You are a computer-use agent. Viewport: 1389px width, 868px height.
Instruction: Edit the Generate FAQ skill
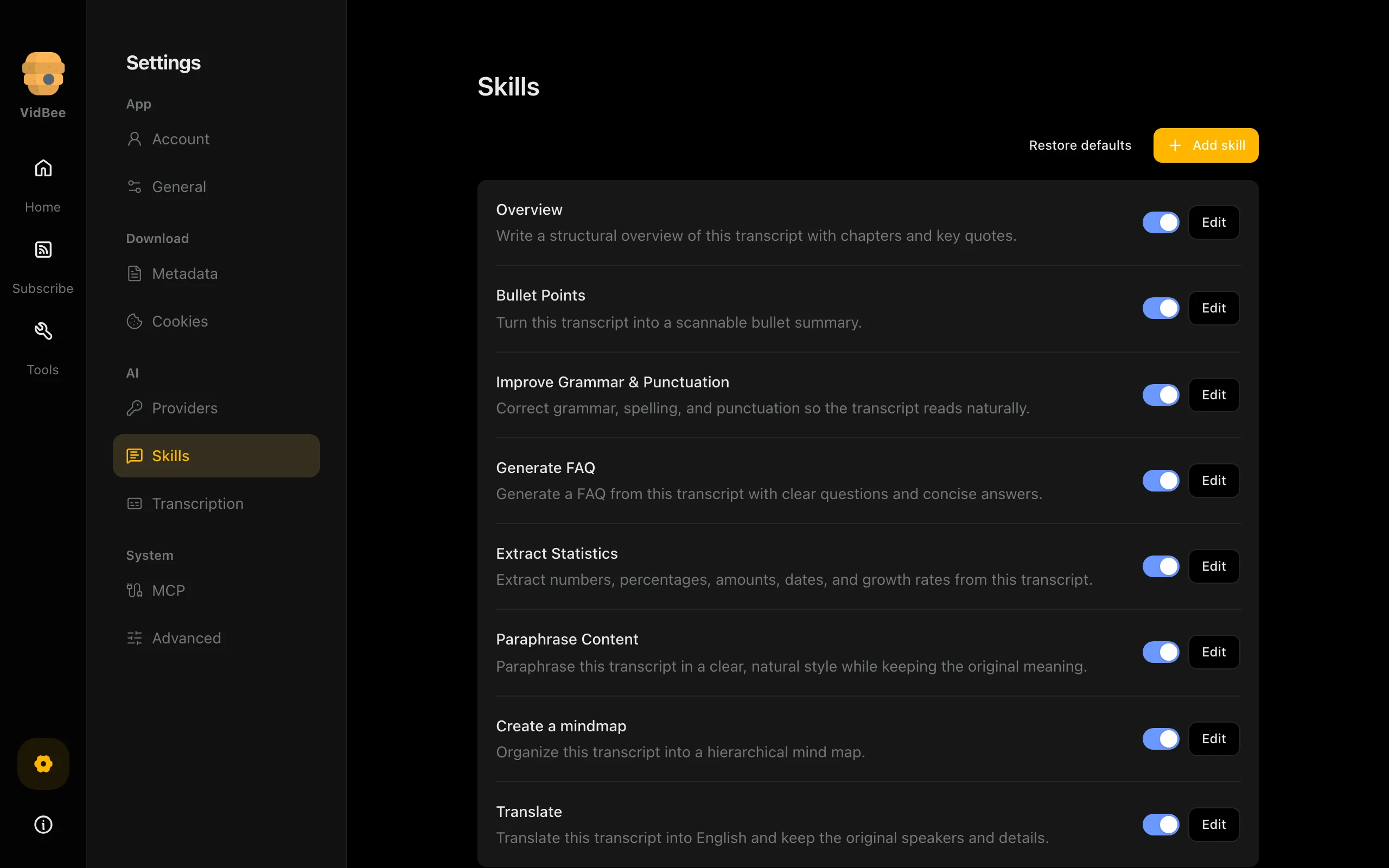pos(1213,481)
